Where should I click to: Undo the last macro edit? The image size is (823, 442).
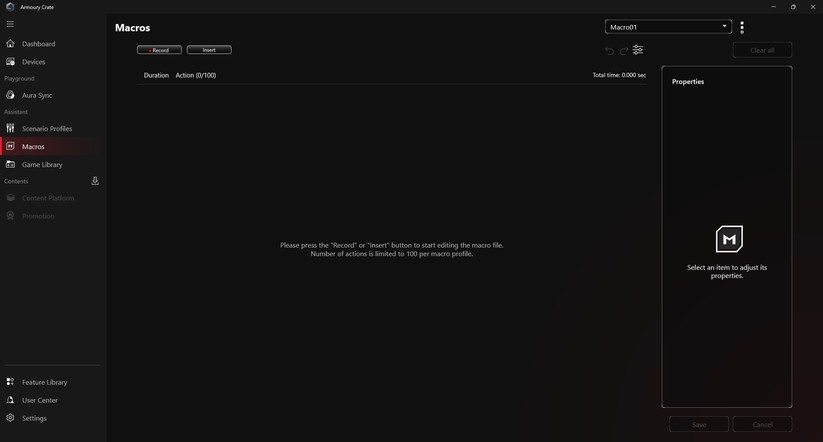point(609,50)
